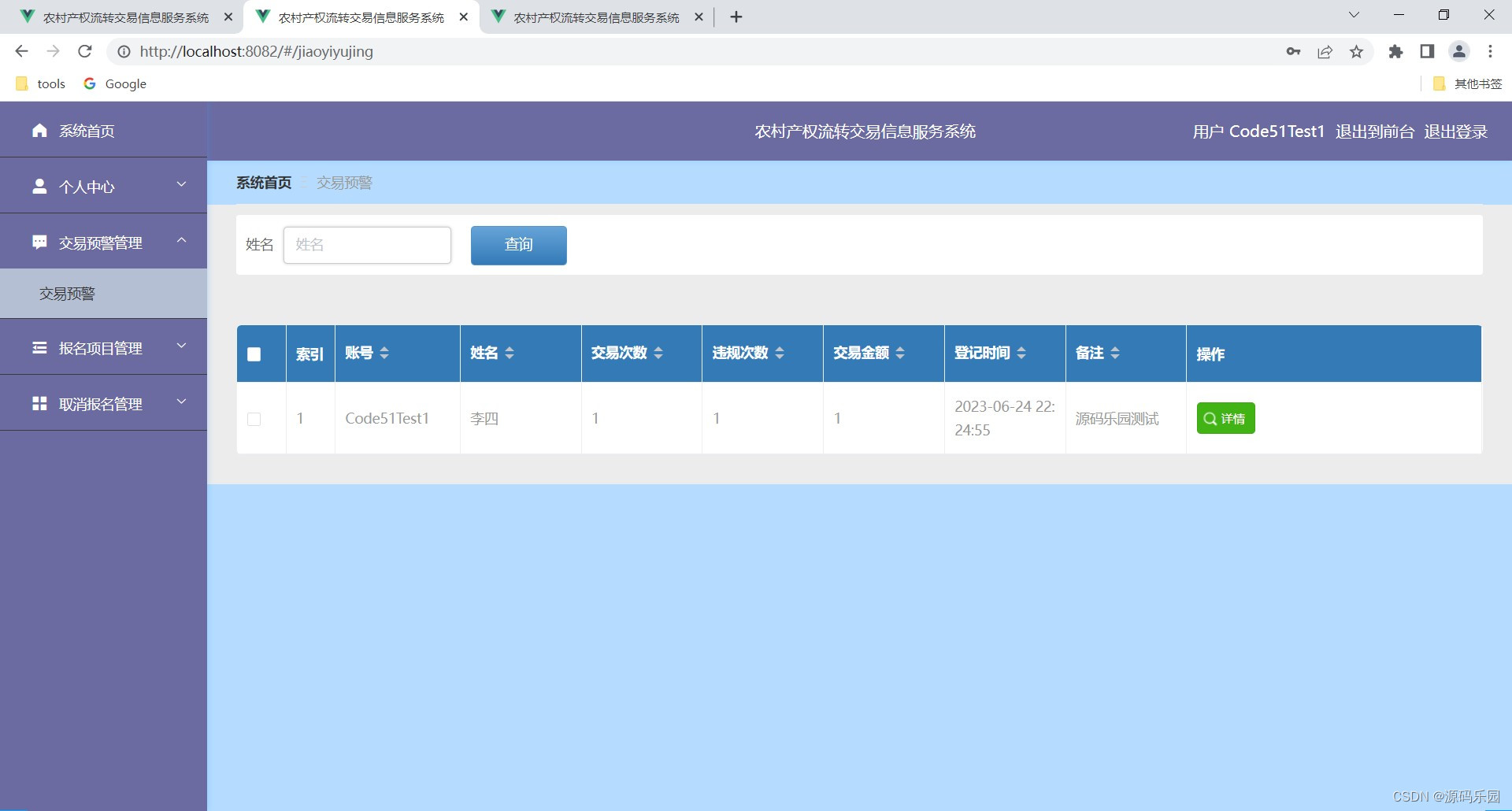Check the checkbox on Code51Test1's row
The width and height of the screenshot is (1512, 811).
(x=253, y=419)
